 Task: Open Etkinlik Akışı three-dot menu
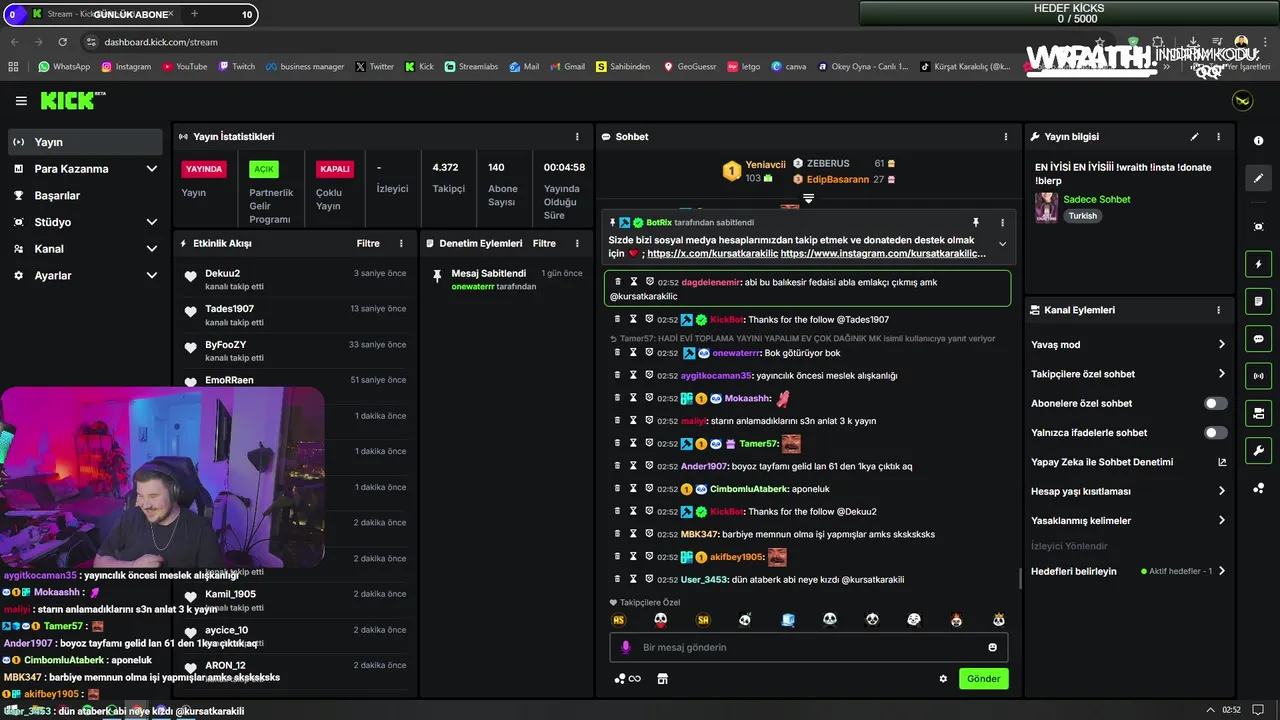401,243
